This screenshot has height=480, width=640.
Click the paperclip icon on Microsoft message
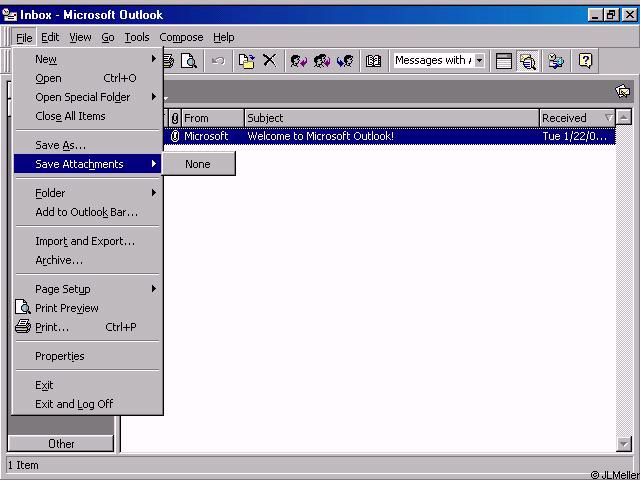175,136
